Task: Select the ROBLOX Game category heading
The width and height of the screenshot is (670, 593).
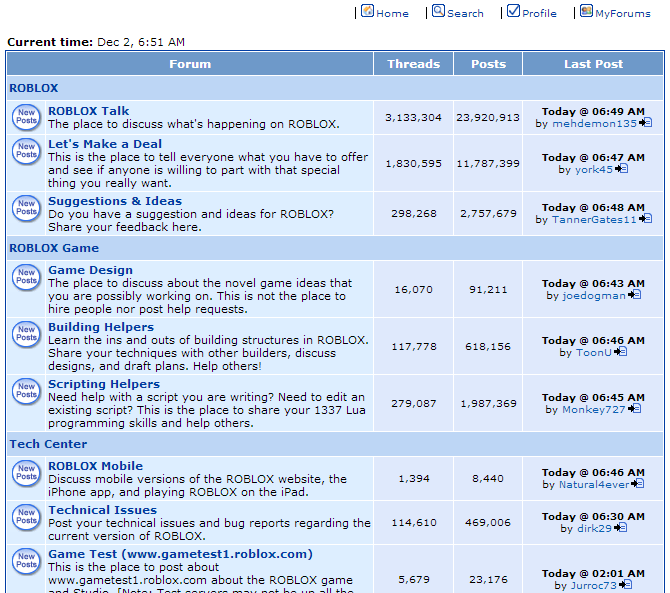Action: [x=54, y=248]
